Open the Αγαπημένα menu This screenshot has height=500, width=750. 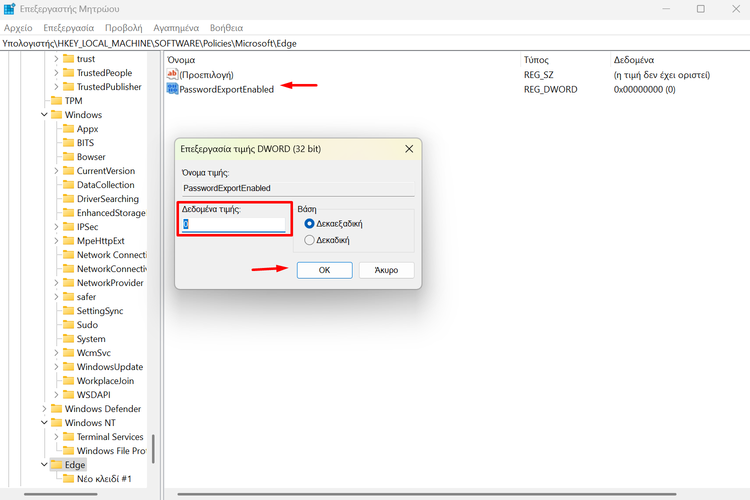[176, 28]
